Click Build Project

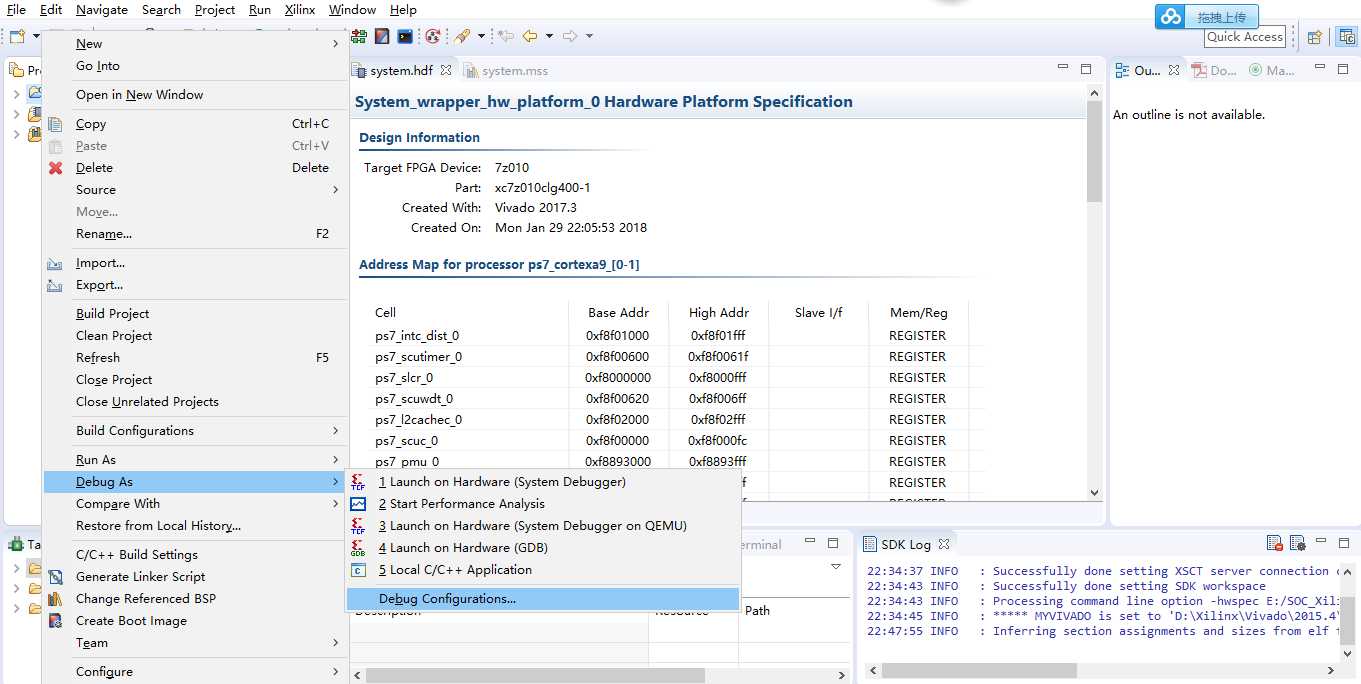point(195,314)
